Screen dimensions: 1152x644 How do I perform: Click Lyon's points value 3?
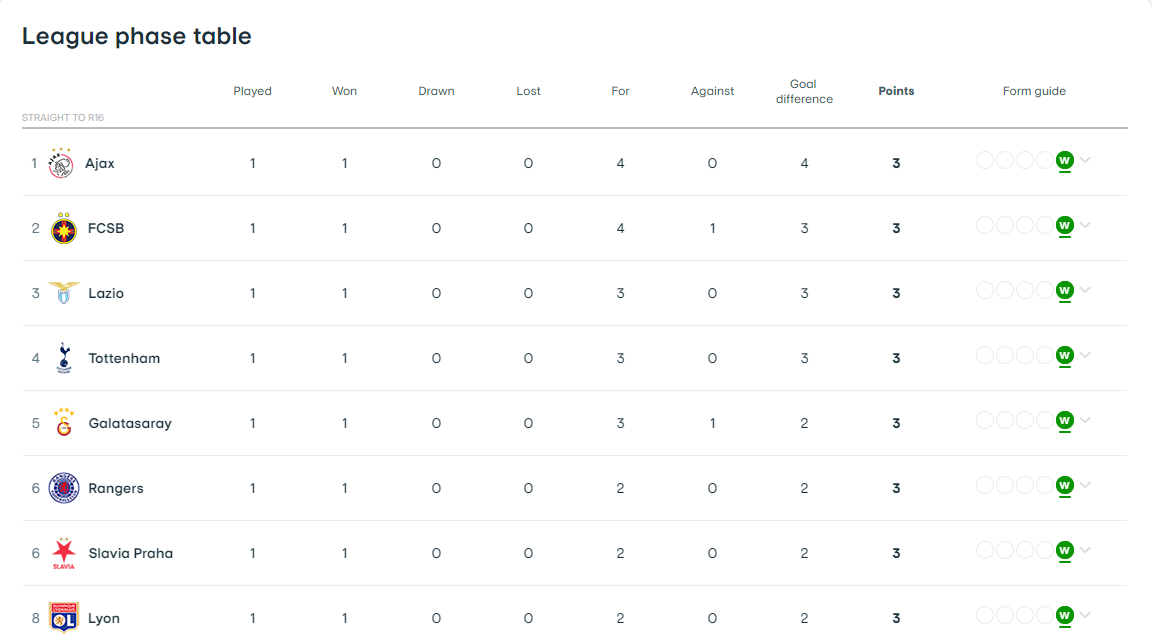[x=896, y=618]
